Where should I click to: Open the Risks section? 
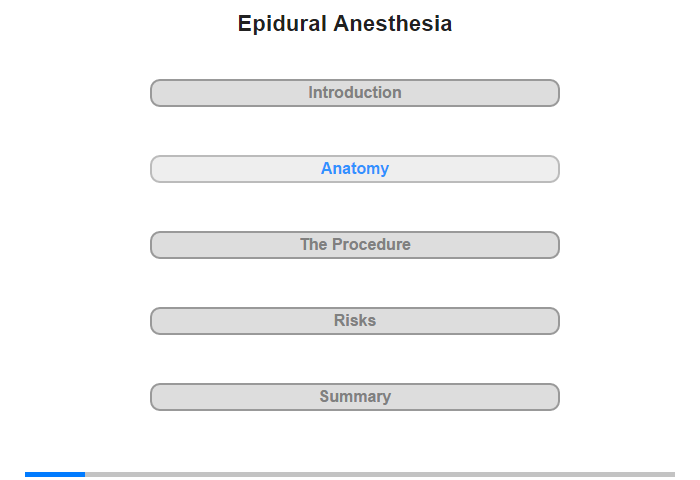point(354,321)
